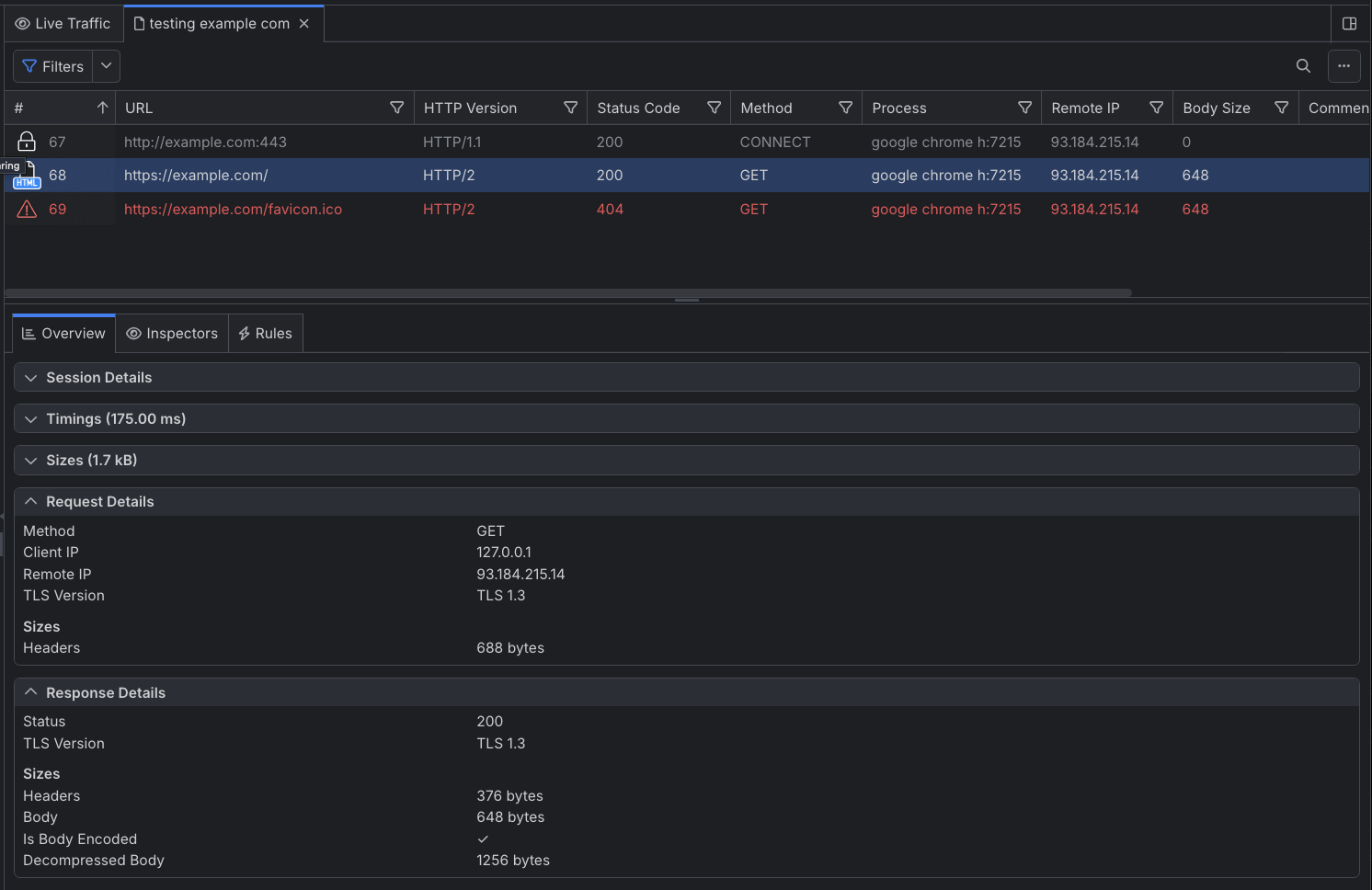This screenshot has height=890, width=1372.
Task: Open the Inspectors tab
Action: coord(172,334)
